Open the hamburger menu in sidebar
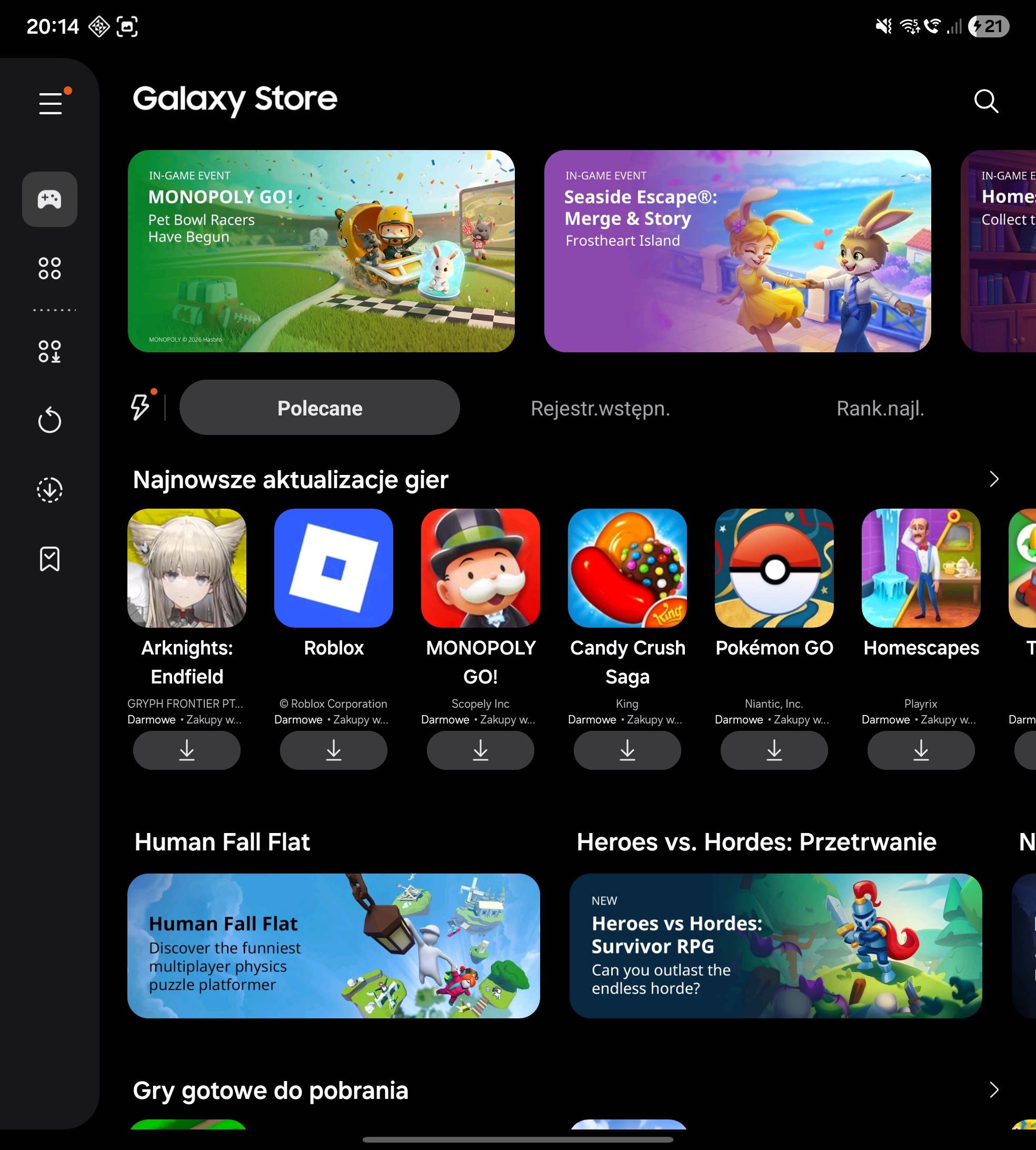 (x=51, y=104)
